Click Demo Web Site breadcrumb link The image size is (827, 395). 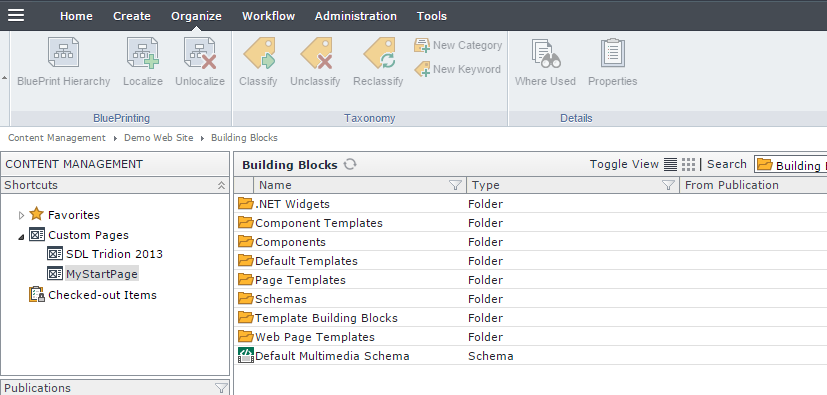[x=159, y=138]
